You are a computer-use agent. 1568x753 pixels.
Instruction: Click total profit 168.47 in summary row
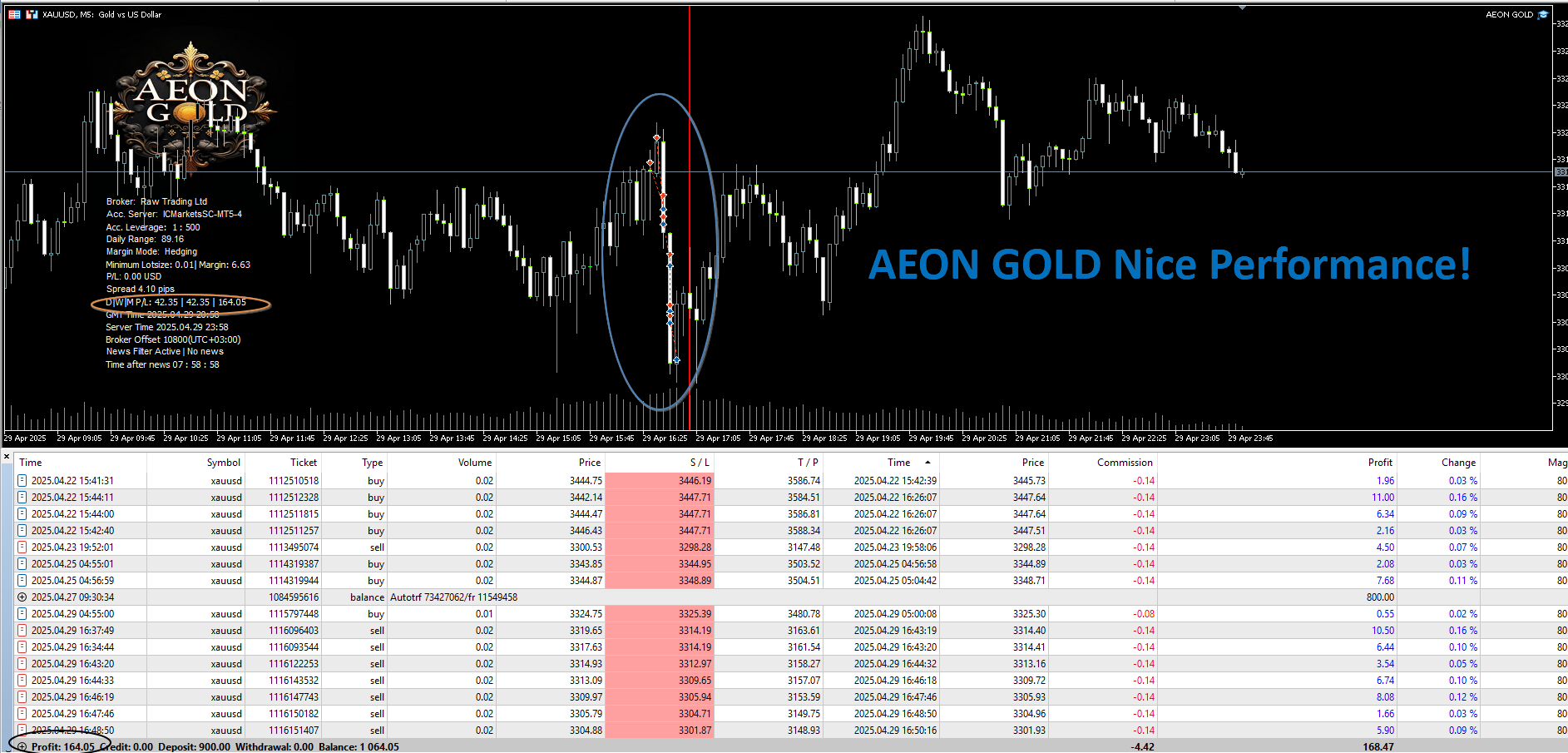(x=1378, y=747)
